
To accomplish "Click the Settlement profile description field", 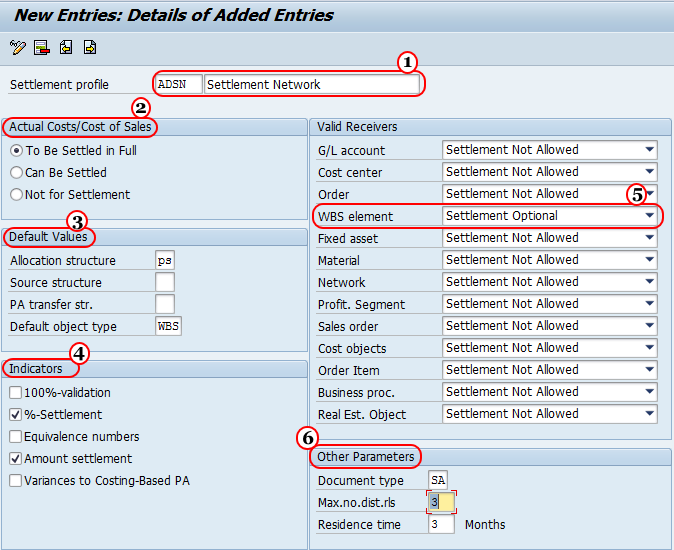I will coord(311,85).
